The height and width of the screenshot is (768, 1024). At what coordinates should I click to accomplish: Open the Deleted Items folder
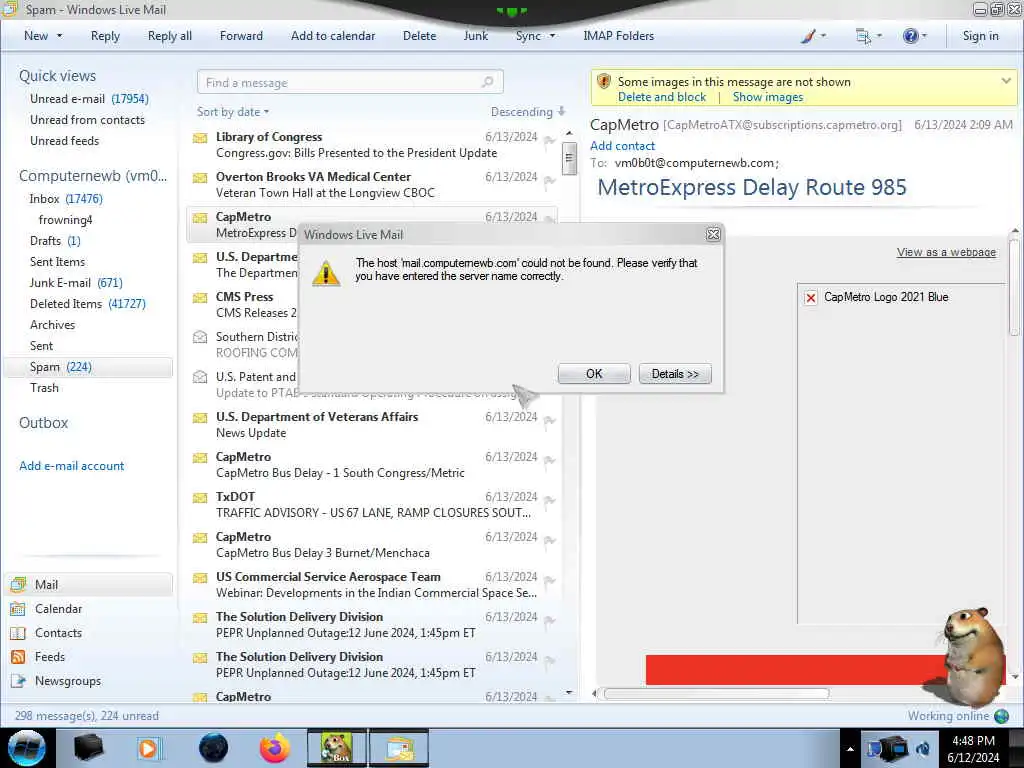[x=88, y=304]
